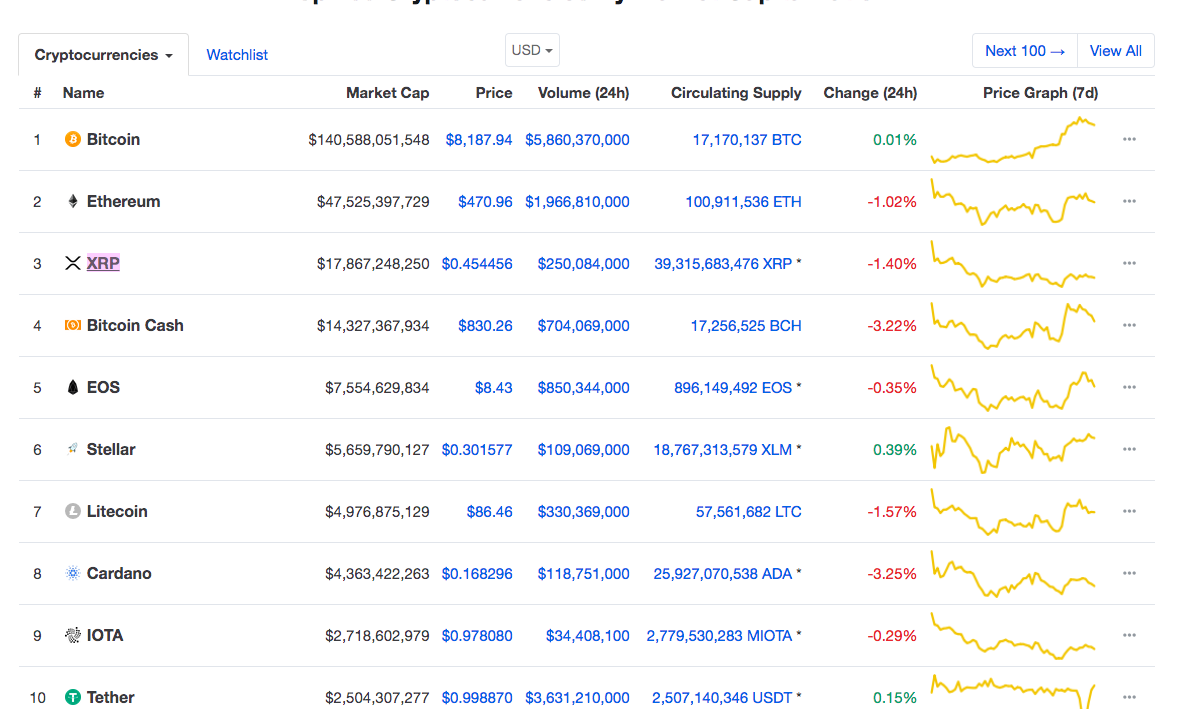The image size is (1191, 709).
Task: Open more options for Bitcoin Cash row
Action: 1129,325
